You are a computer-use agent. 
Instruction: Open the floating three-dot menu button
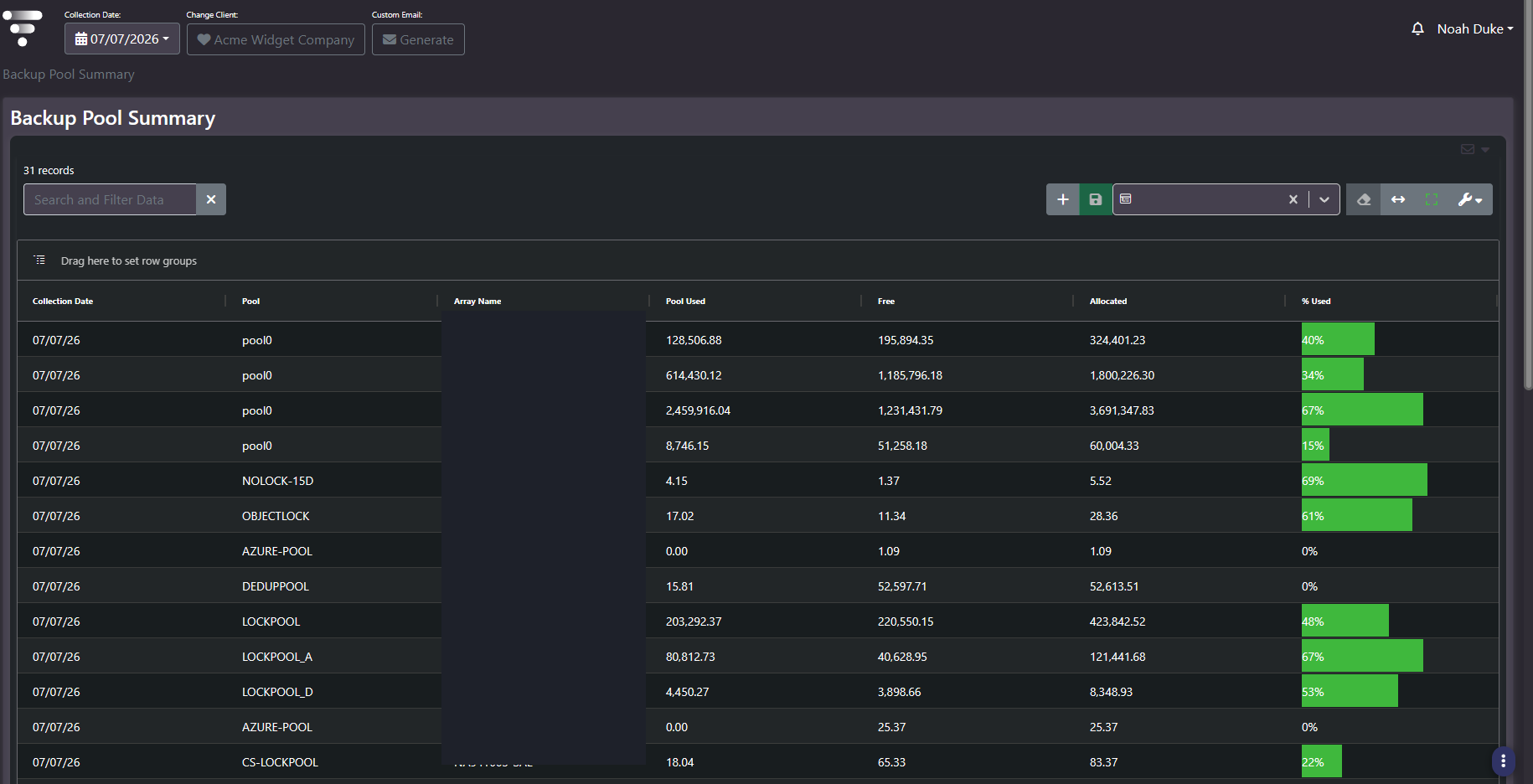point(1504,761)
